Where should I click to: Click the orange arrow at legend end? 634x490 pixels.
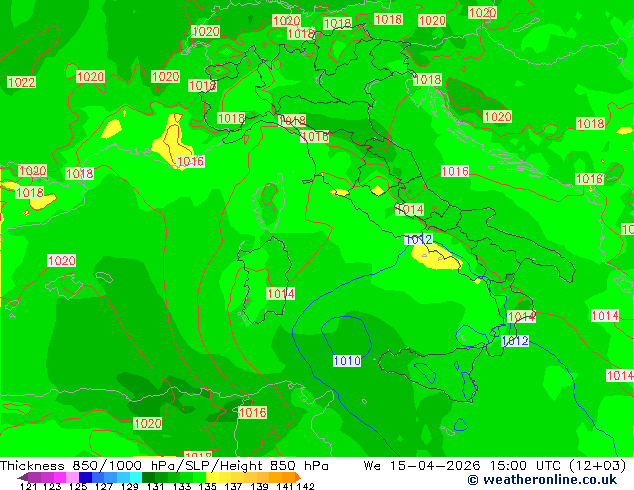coord(298,477)
